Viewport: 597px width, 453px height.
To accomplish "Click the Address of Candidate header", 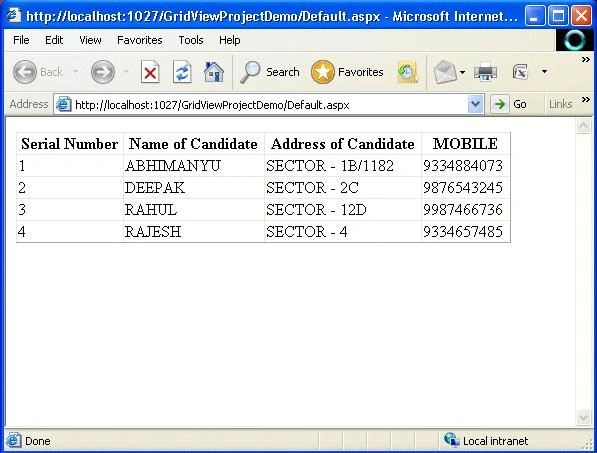I will 343,144.
